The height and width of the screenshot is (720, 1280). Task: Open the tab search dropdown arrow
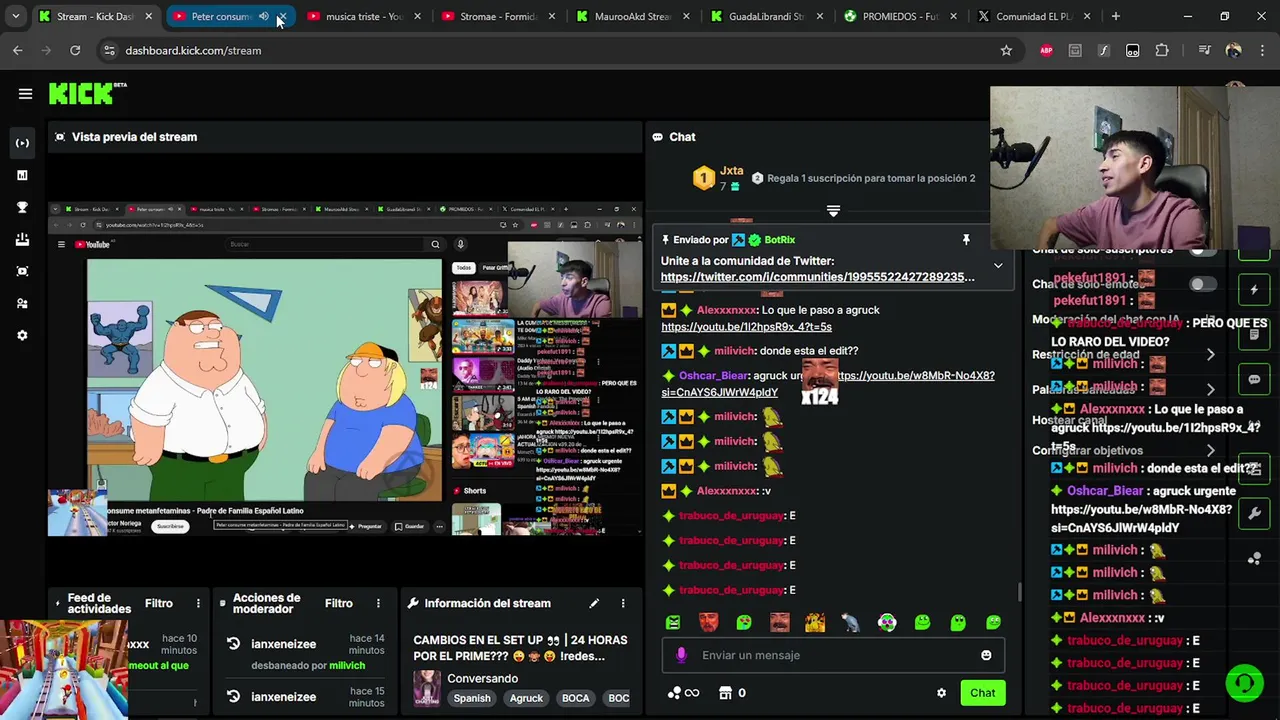[x=15, y=16]
